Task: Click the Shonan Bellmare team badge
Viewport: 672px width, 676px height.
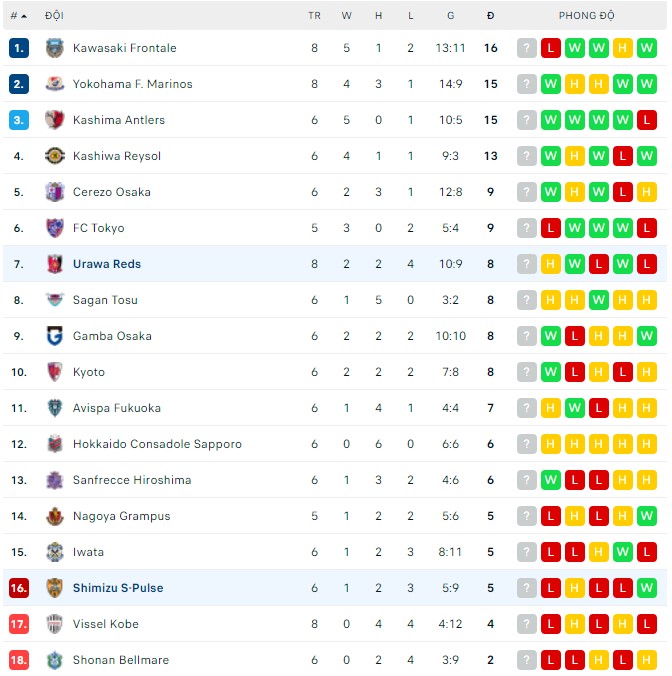Action: coord(55,660)
